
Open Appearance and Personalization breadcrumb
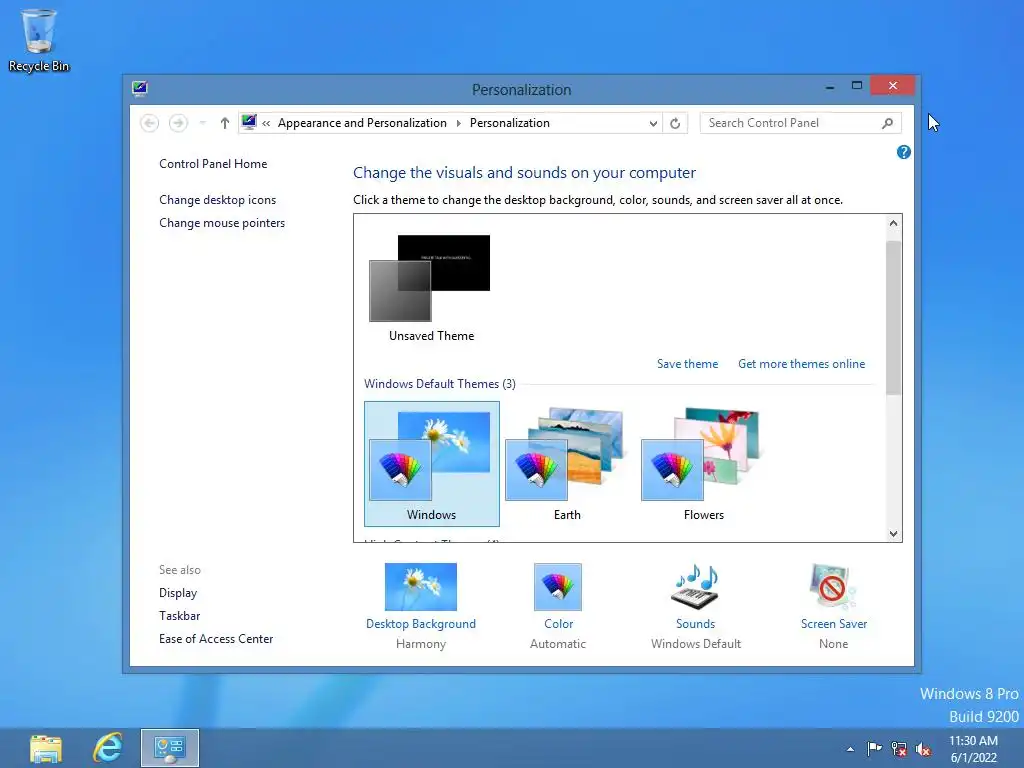tap(362, 123)
